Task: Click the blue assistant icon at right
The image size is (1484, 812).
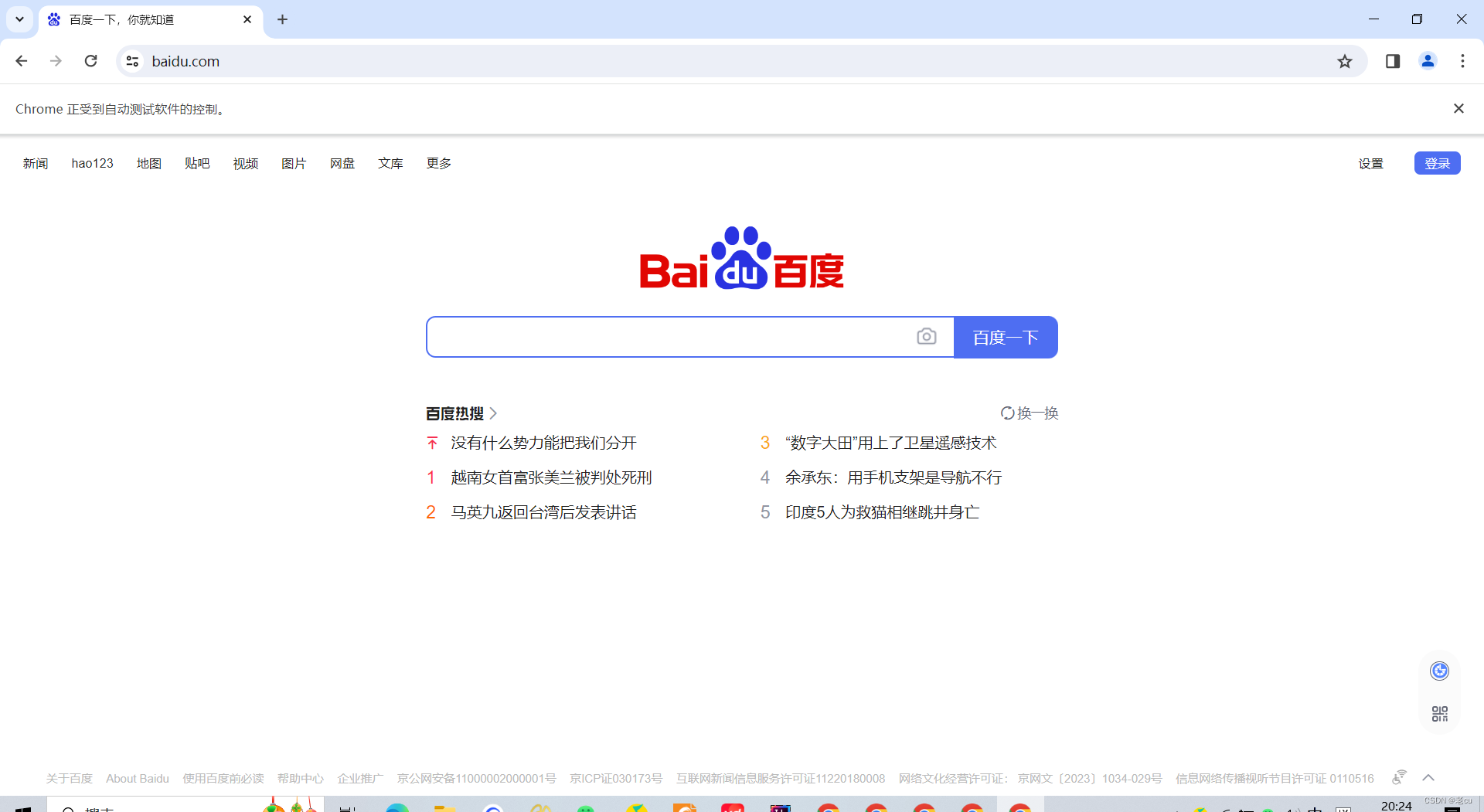Action: pyautogui.click(x=1439, y=671)
